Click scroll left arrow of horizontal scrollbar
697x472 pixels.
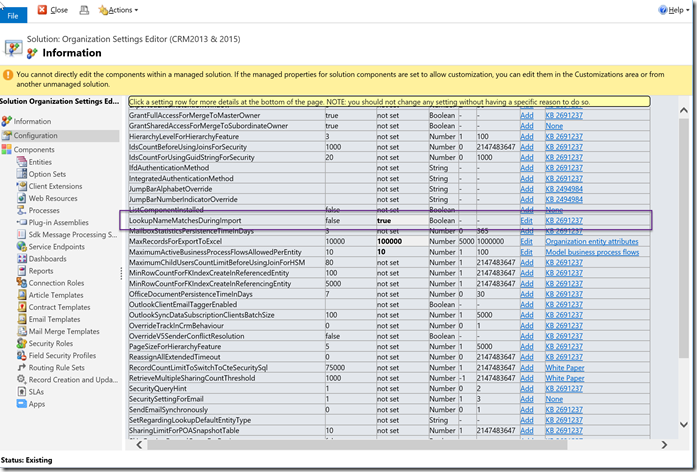(x=139, y=444)
